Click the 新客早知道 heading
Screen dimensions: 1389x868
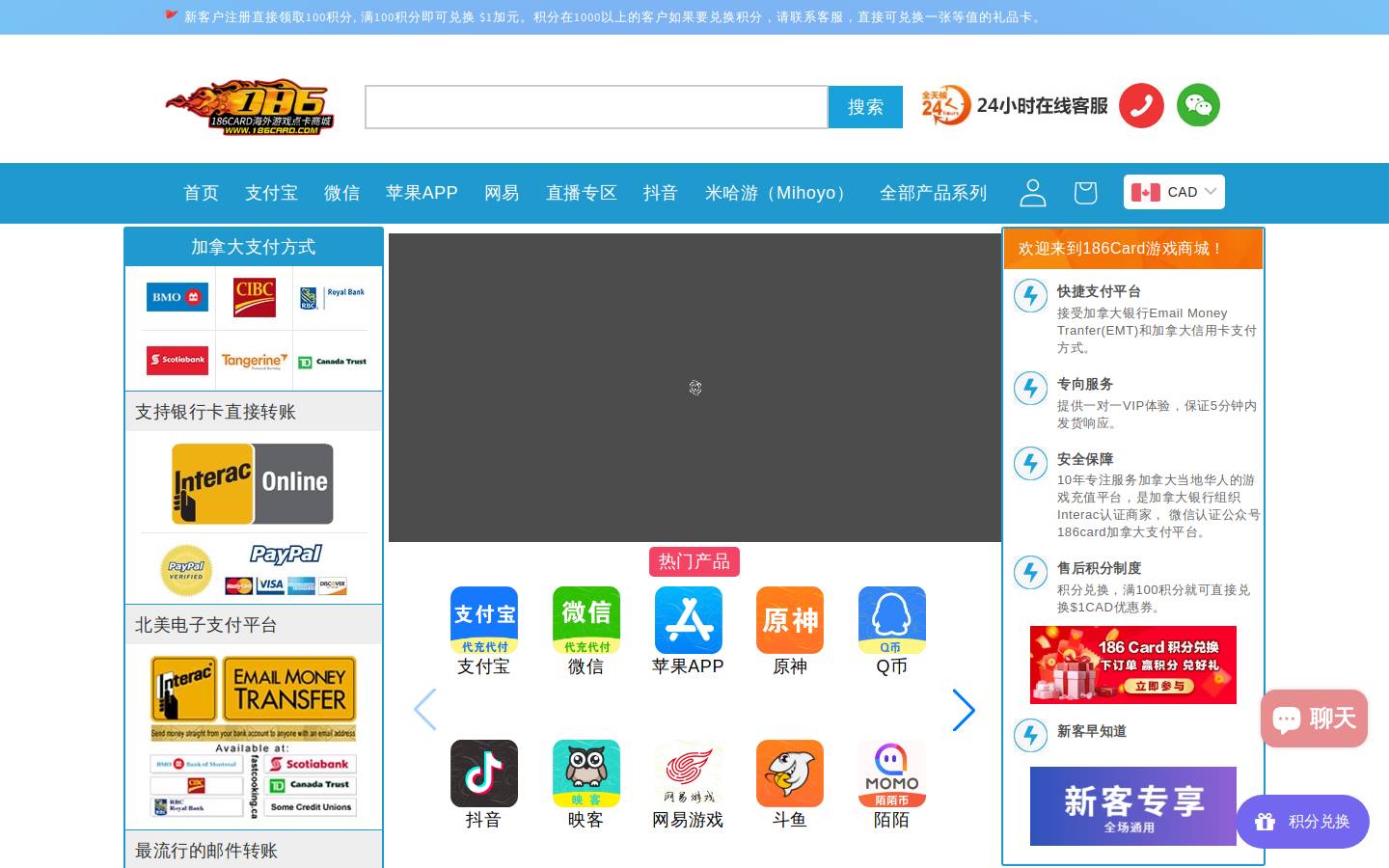point(1092,731)
